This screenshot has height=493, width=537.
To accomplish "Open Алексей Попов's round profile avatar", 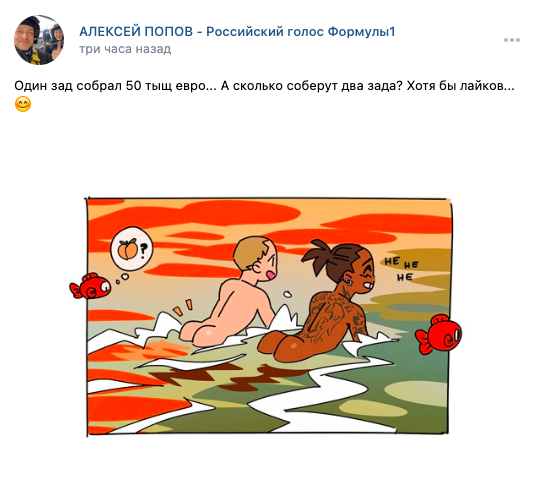I will [39, 40].
